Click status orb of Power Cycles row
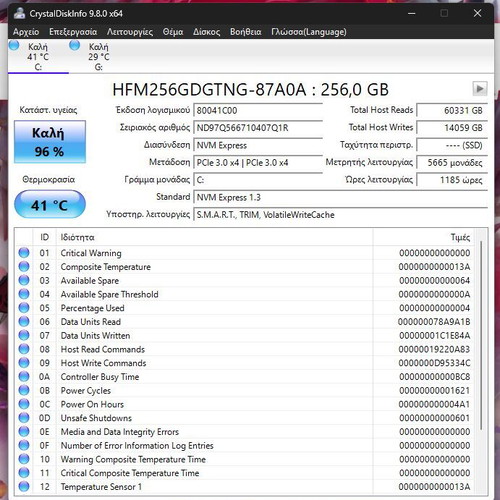 tap(24, 390)
